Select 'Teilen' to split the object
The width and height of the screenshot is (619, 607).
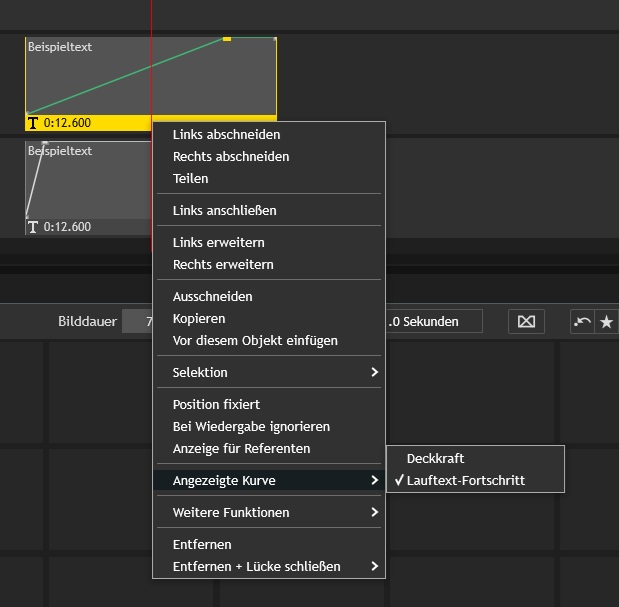click(269, 179)
